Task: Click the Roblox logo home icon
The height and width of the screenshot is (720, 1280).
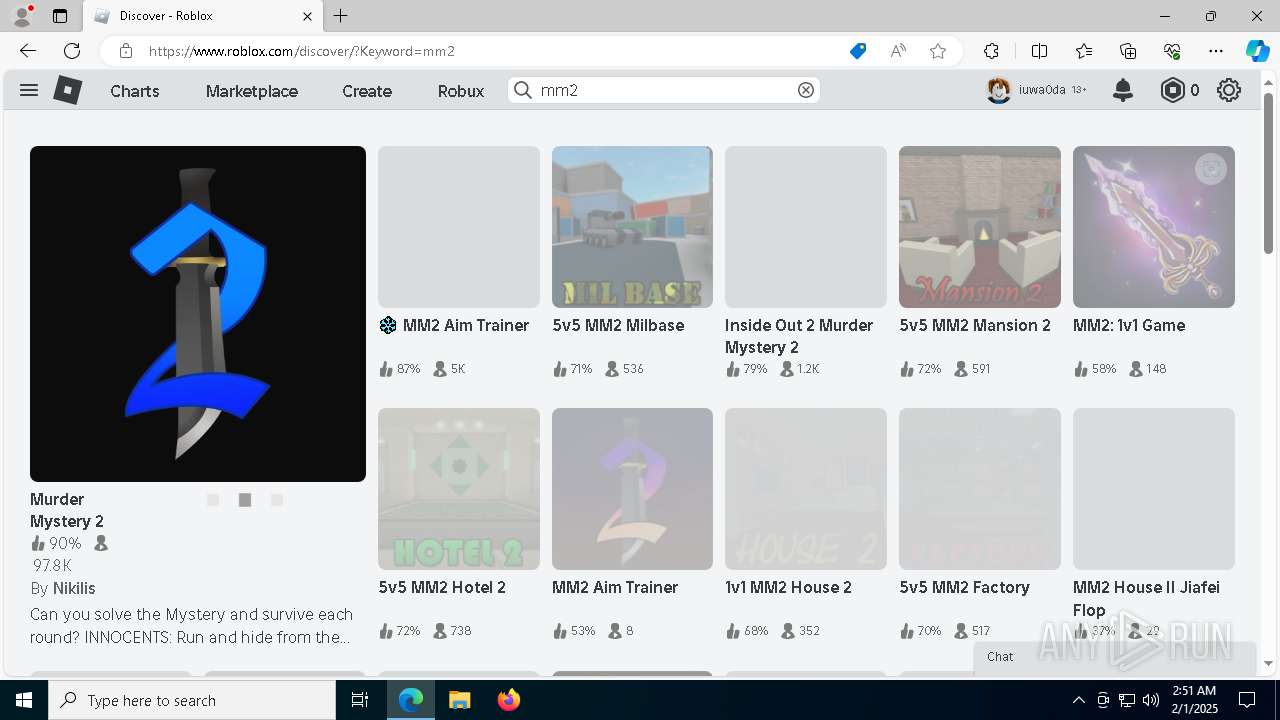Action: 67,90
